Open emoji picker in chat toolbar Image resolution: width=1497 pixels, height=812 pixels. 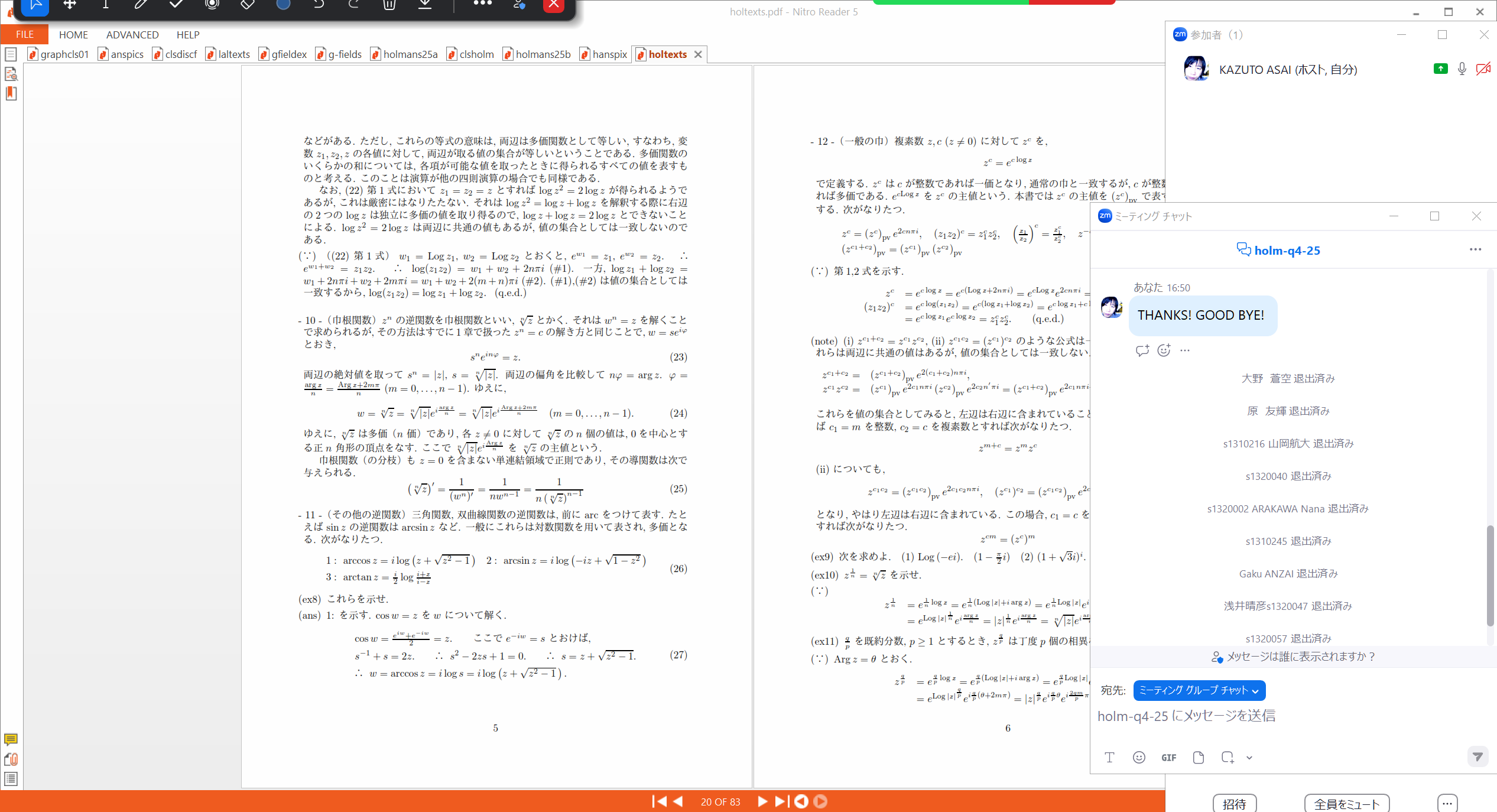tap(1139, 758)
